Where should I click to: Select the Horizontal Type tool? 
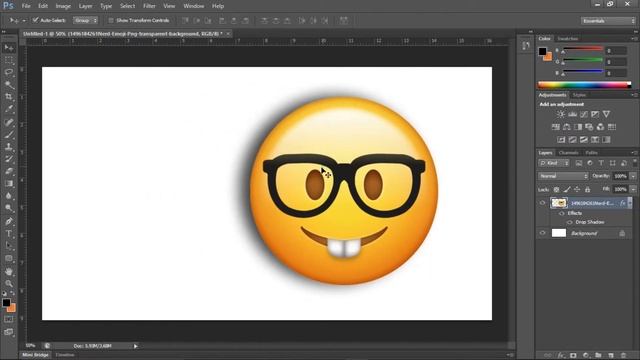tap(9, 234)
